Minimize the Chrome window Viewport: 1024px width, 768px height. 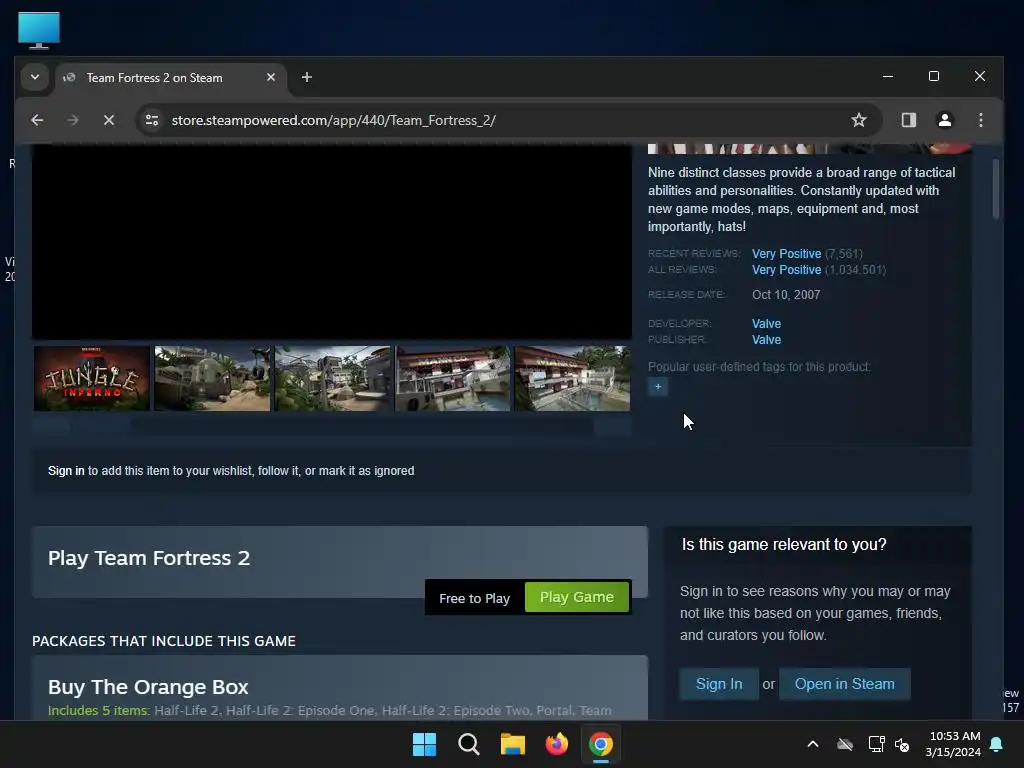tap(888, 76)
